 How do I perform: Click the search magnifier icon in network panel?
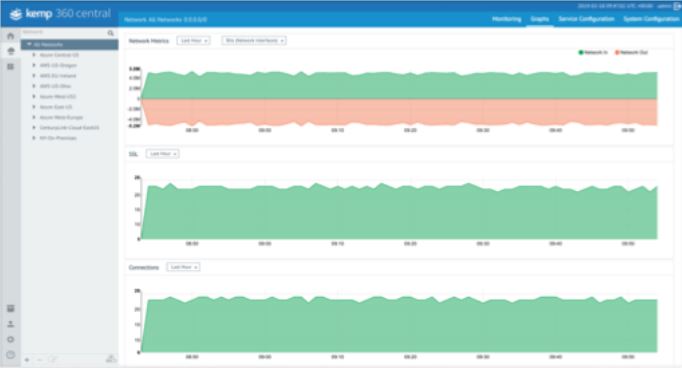coord(110,33)
